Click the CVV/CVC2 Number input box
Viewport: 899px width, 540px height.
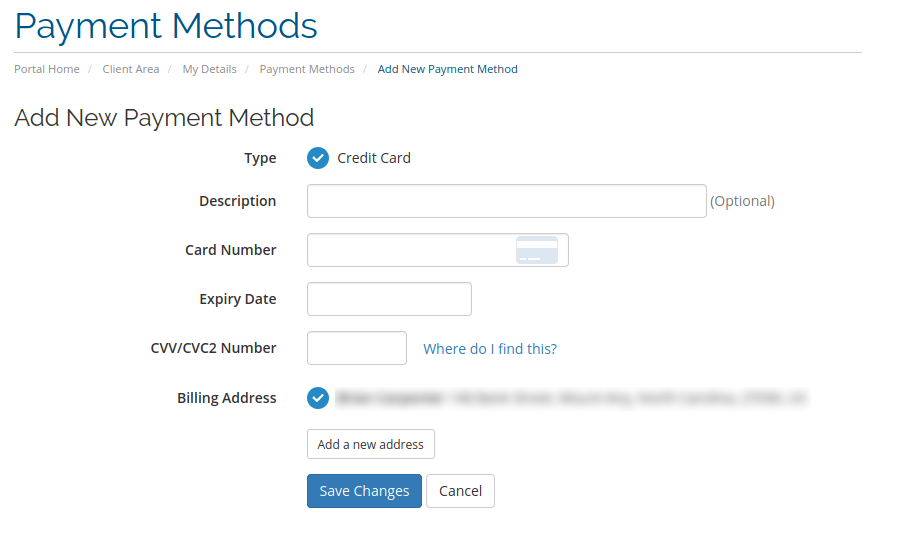(x=357, y=348)
